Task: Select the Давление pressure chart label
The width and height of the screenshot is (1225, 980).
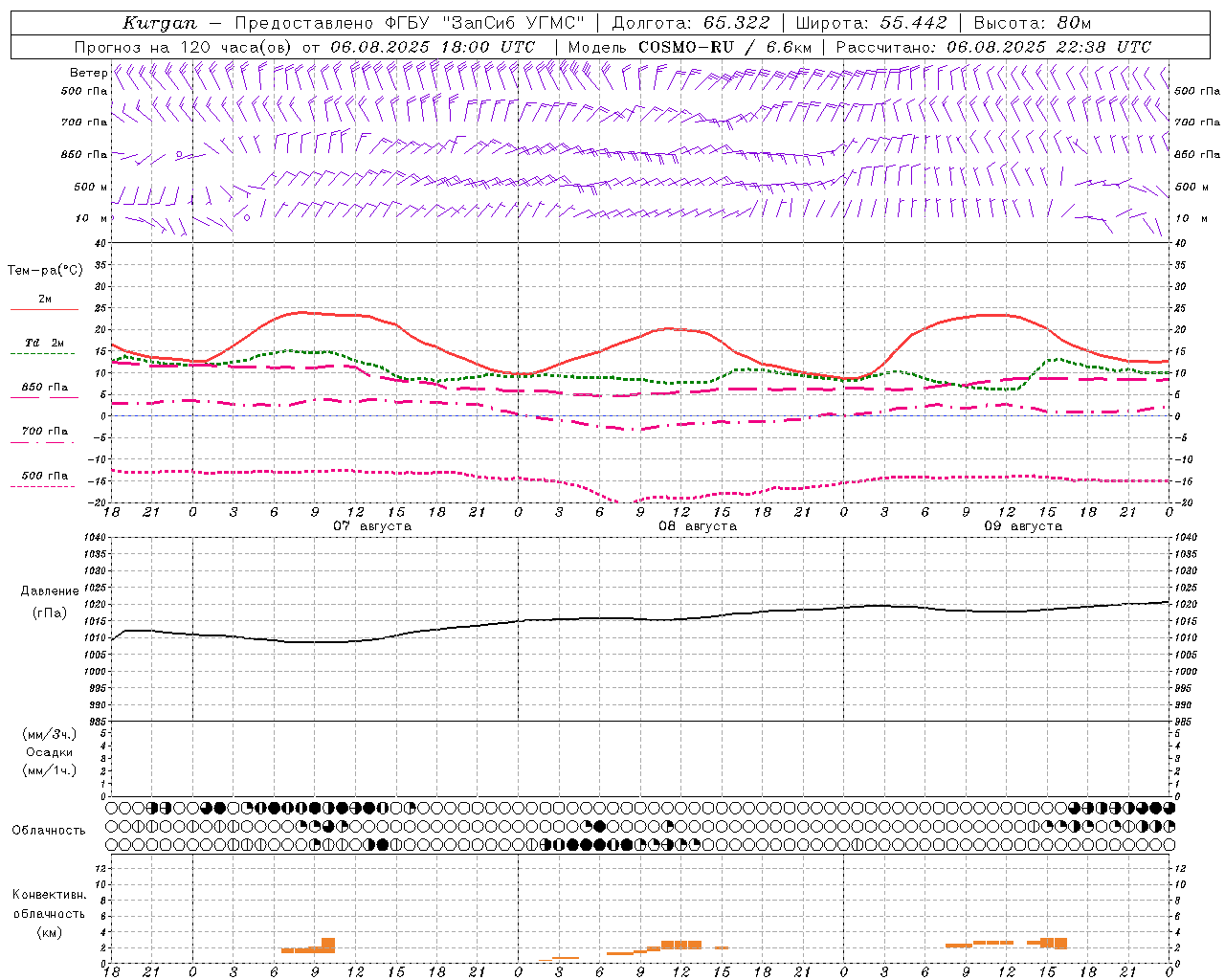Action: pos(48,591)
